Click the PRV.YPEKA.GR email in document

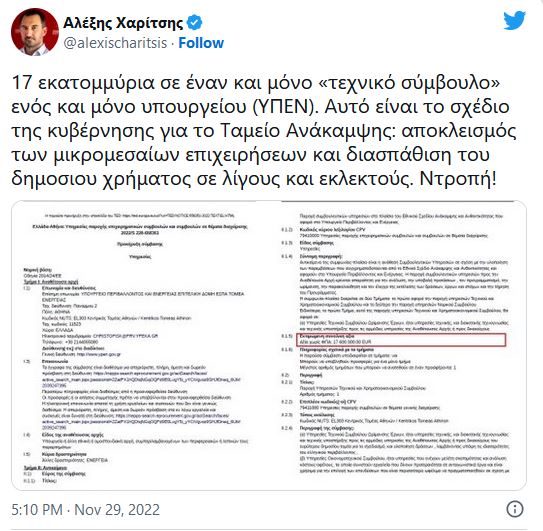[125, 336]
